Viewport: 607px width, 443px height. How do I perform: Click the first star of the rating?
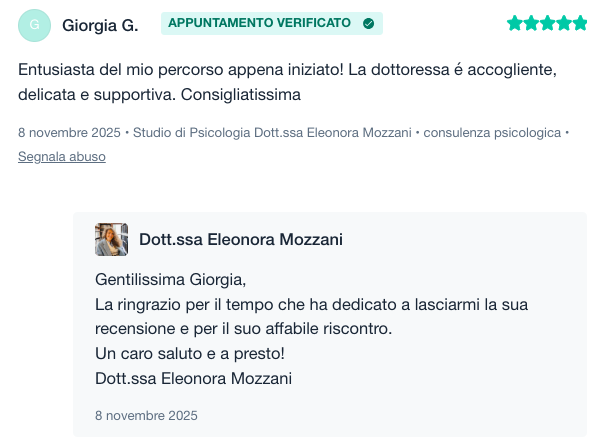pos(514,23)
